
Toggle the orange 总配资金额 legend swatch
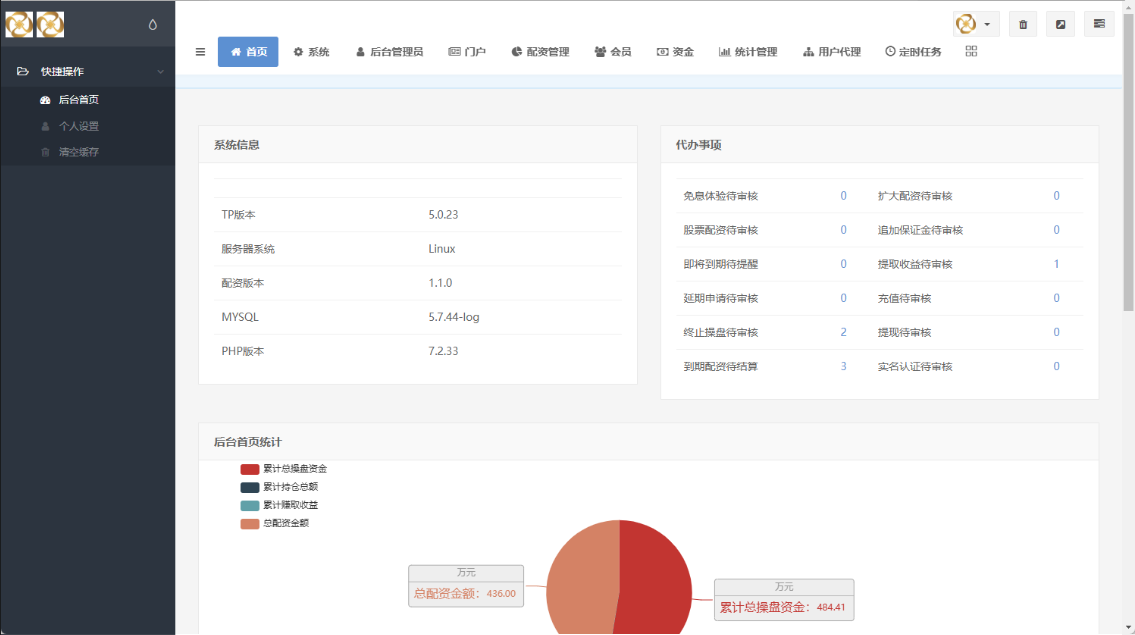pyautogui.click(x=250, y=523)
